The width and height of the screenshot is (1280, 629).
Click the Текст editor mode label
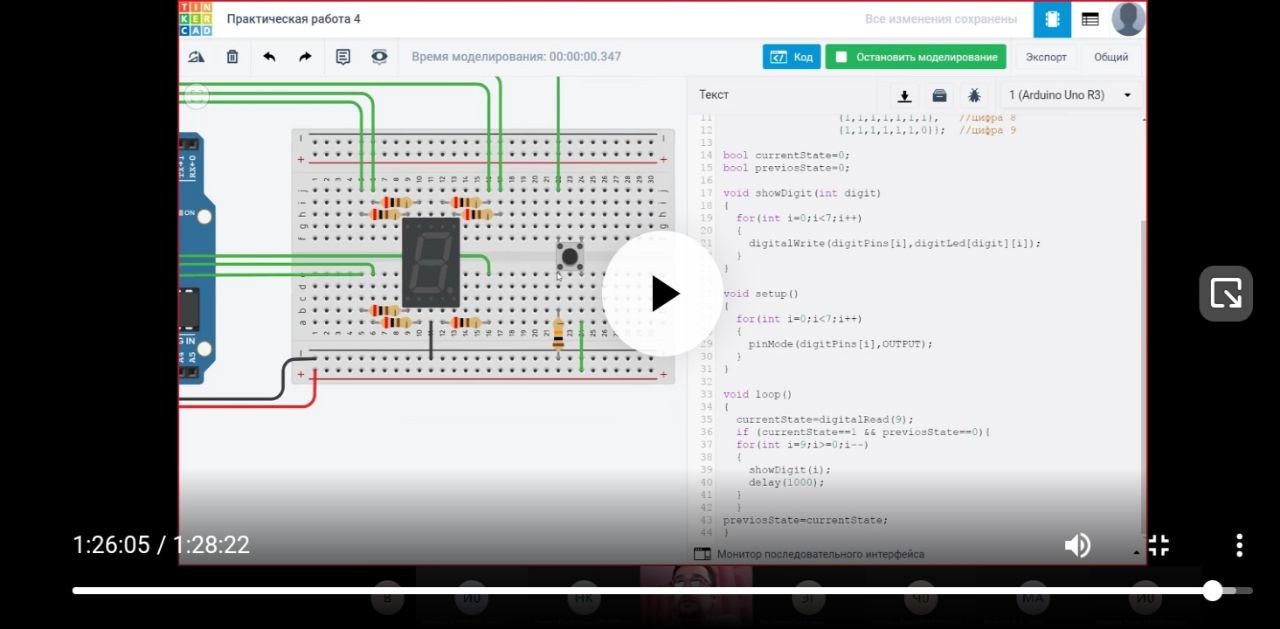(x=714, y=95)
